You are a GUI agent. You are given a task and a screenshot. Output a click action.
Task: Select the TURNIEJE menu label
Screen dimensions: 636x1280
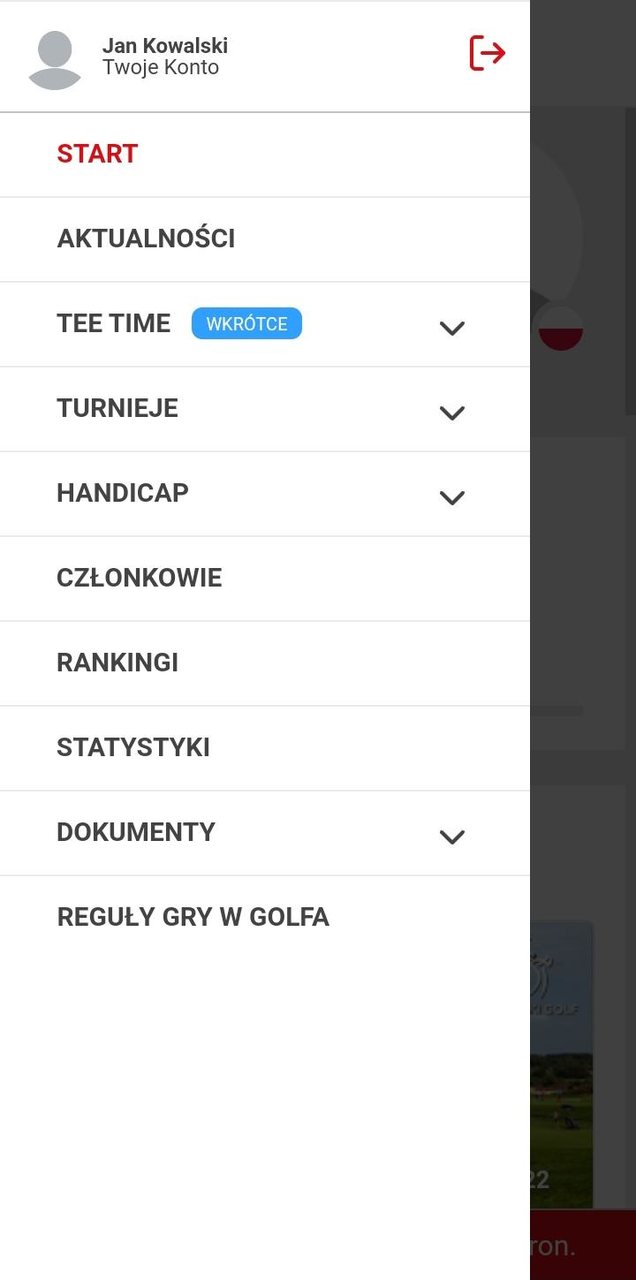point(117,408)
